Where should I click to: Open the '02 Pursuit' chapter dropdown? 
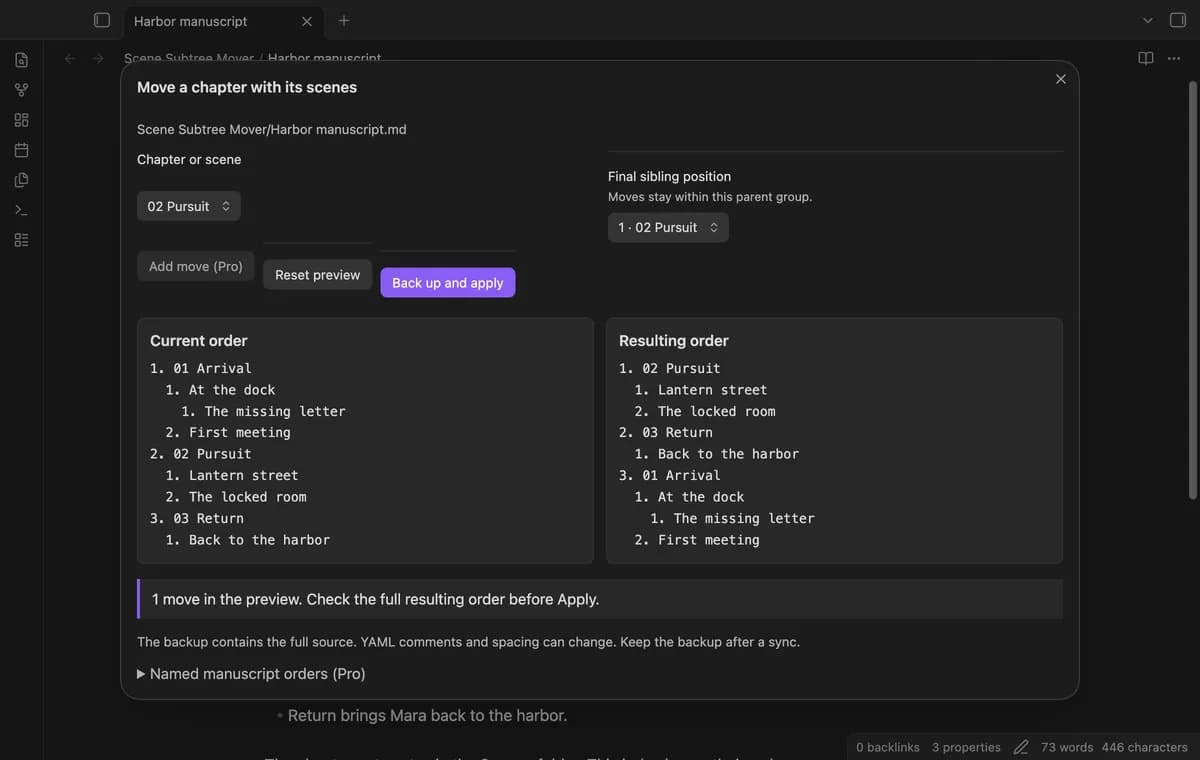189,206
